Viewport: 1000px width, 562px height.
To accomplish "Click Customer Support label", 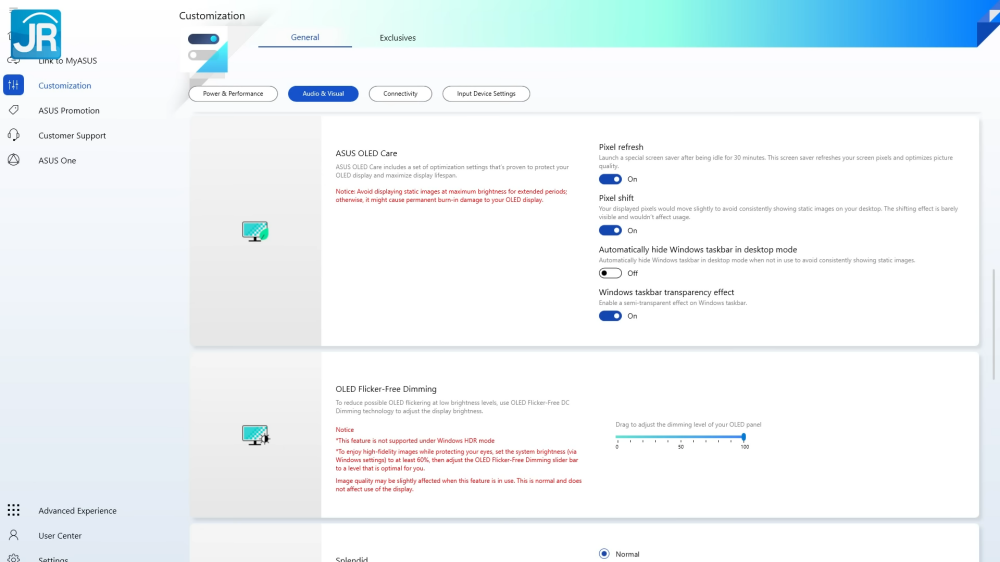I will tap(72, 135).
